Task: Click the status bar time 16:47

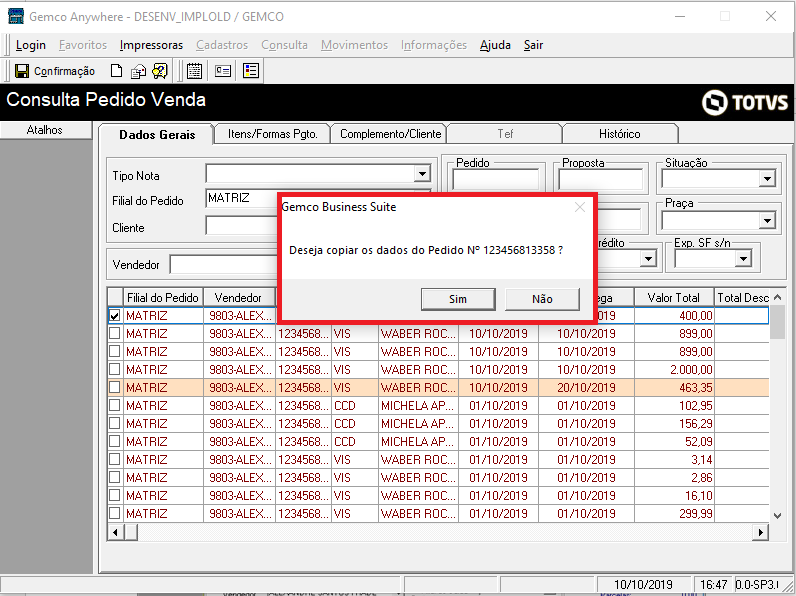Action: [x=713, y=585]
